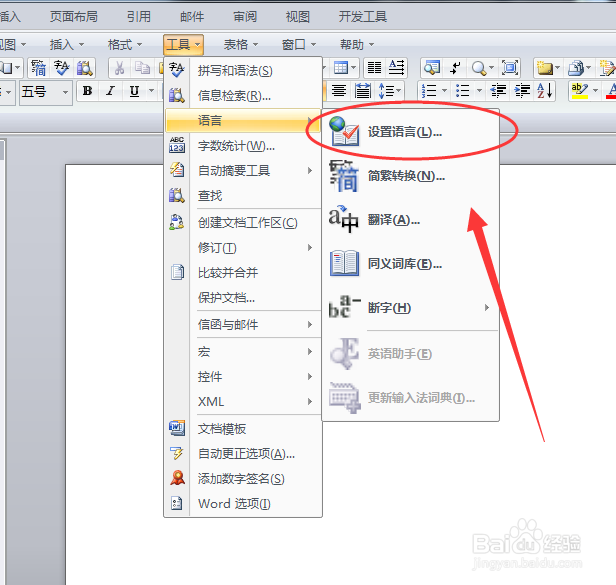Click the numbered list icon
Screen dimensions: 616x585
point(429,91)
